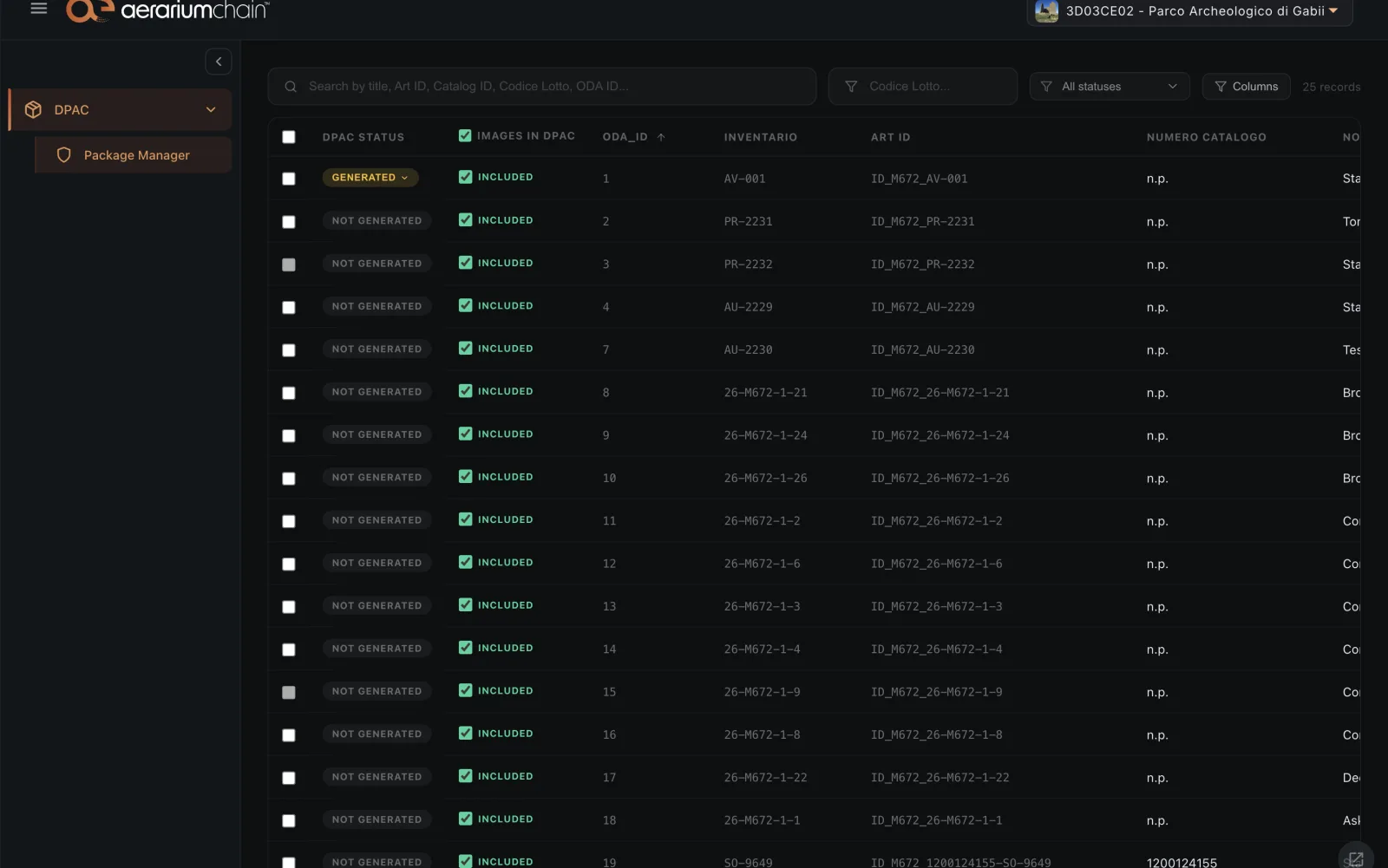Click Art ID ID_M672_26-M672-1-4 cell

point(937,649)
